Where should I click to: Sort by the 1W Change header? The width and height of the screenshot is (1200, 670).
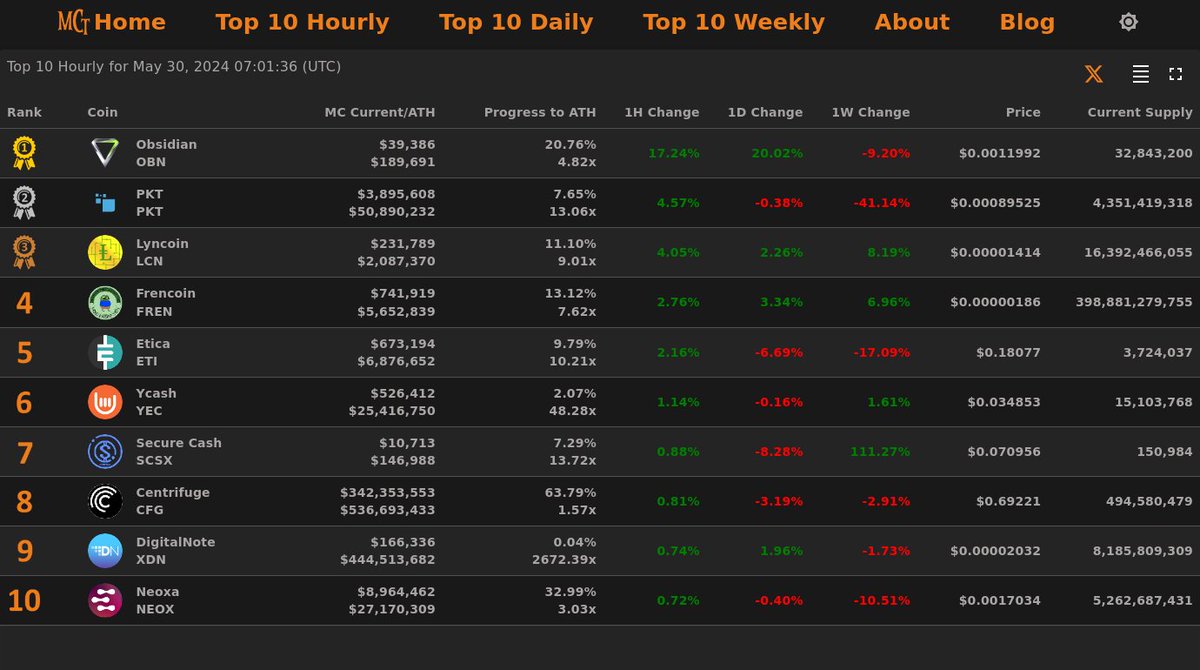coord(871,112)
